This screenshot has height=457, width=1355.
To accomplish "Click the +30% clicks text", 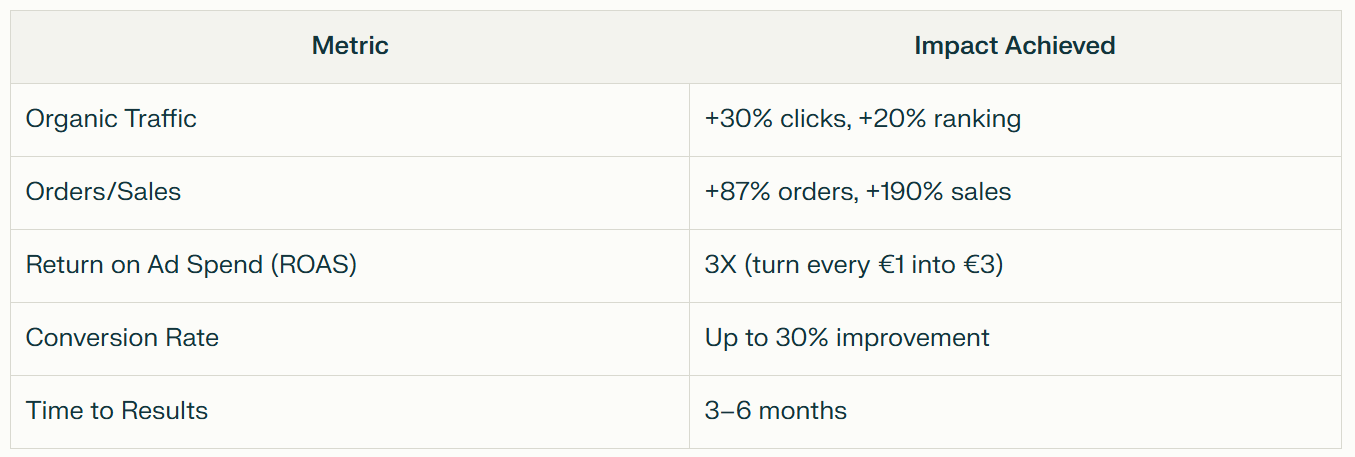I will coord(775,119).
